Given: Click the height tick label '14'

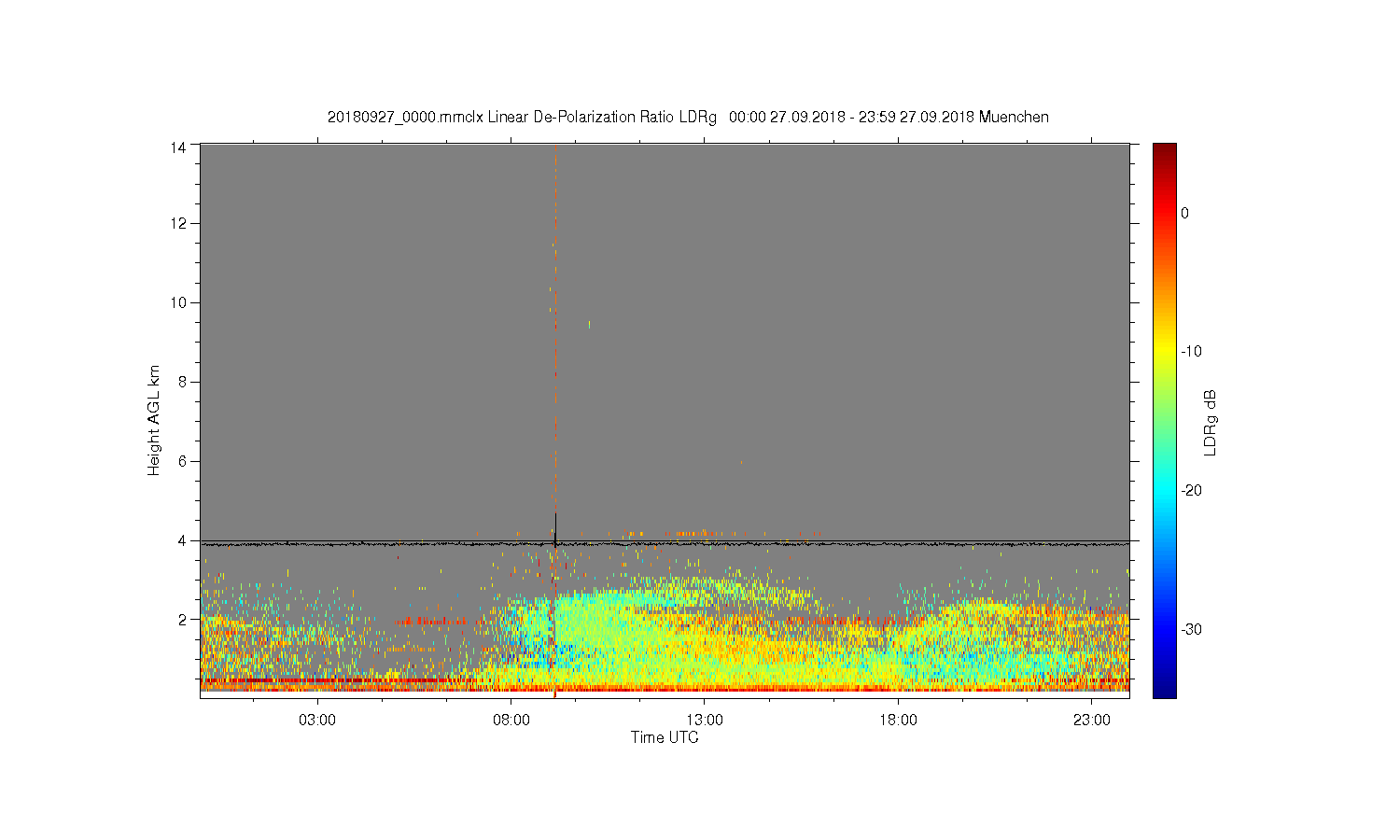Looking at the screenshot, I should [179, 147].
